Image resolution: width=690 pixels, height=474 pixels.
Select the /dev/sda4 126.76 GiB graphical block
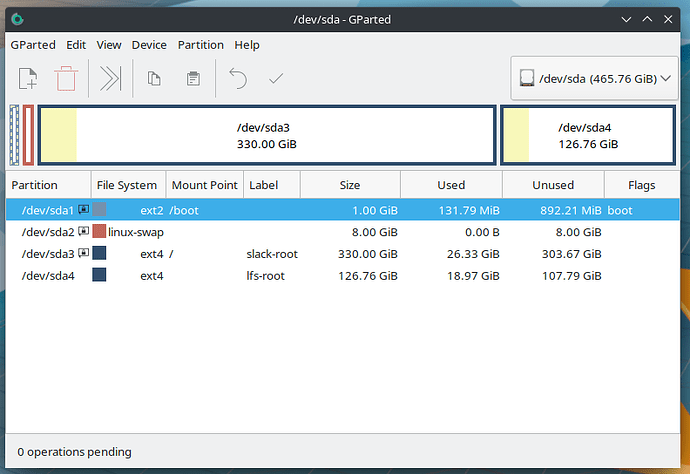[x=588, y=135]
